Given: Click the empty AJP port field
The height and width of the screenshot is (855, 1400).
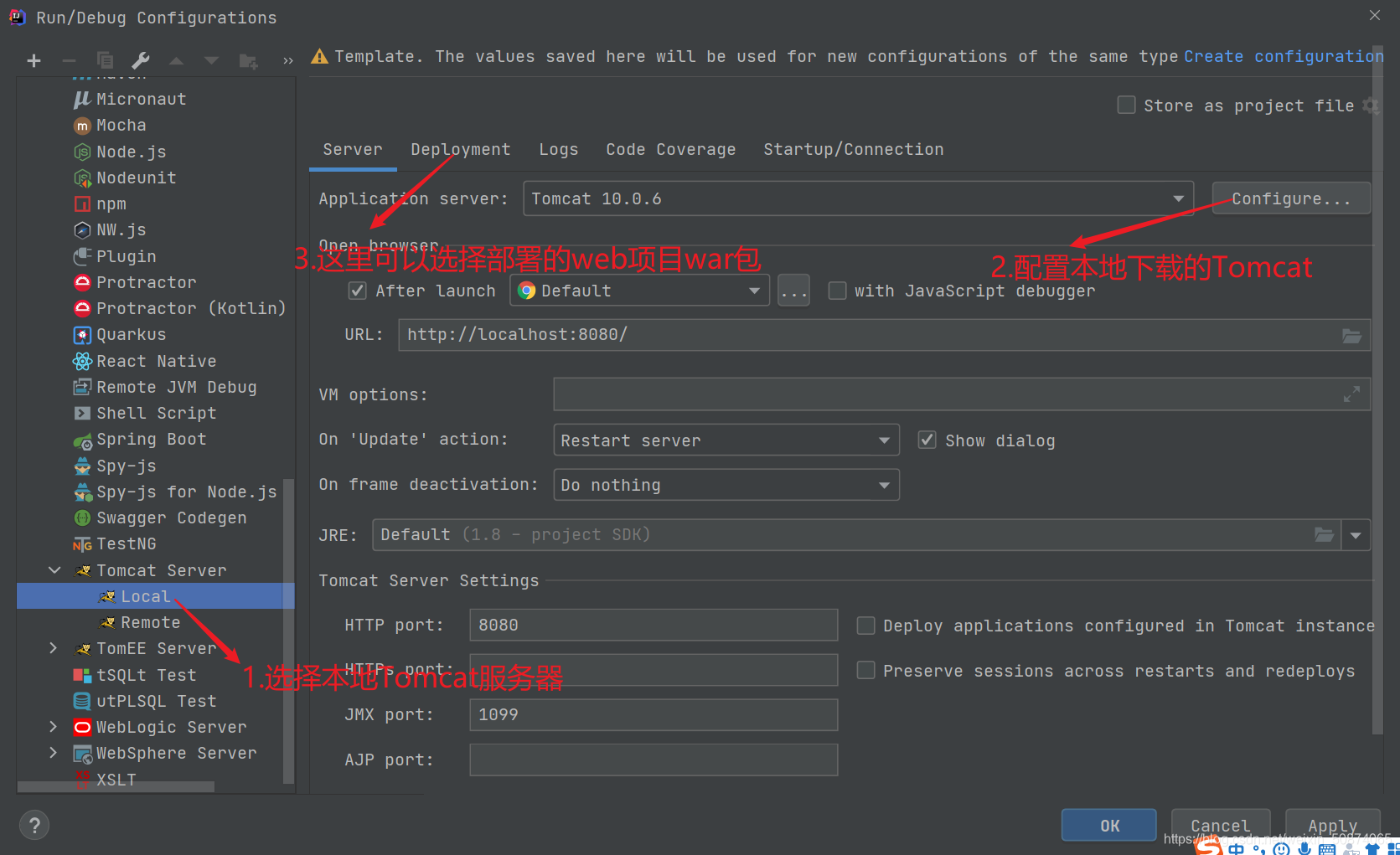Looking at the screenshot, I should (x=654, y=760).
